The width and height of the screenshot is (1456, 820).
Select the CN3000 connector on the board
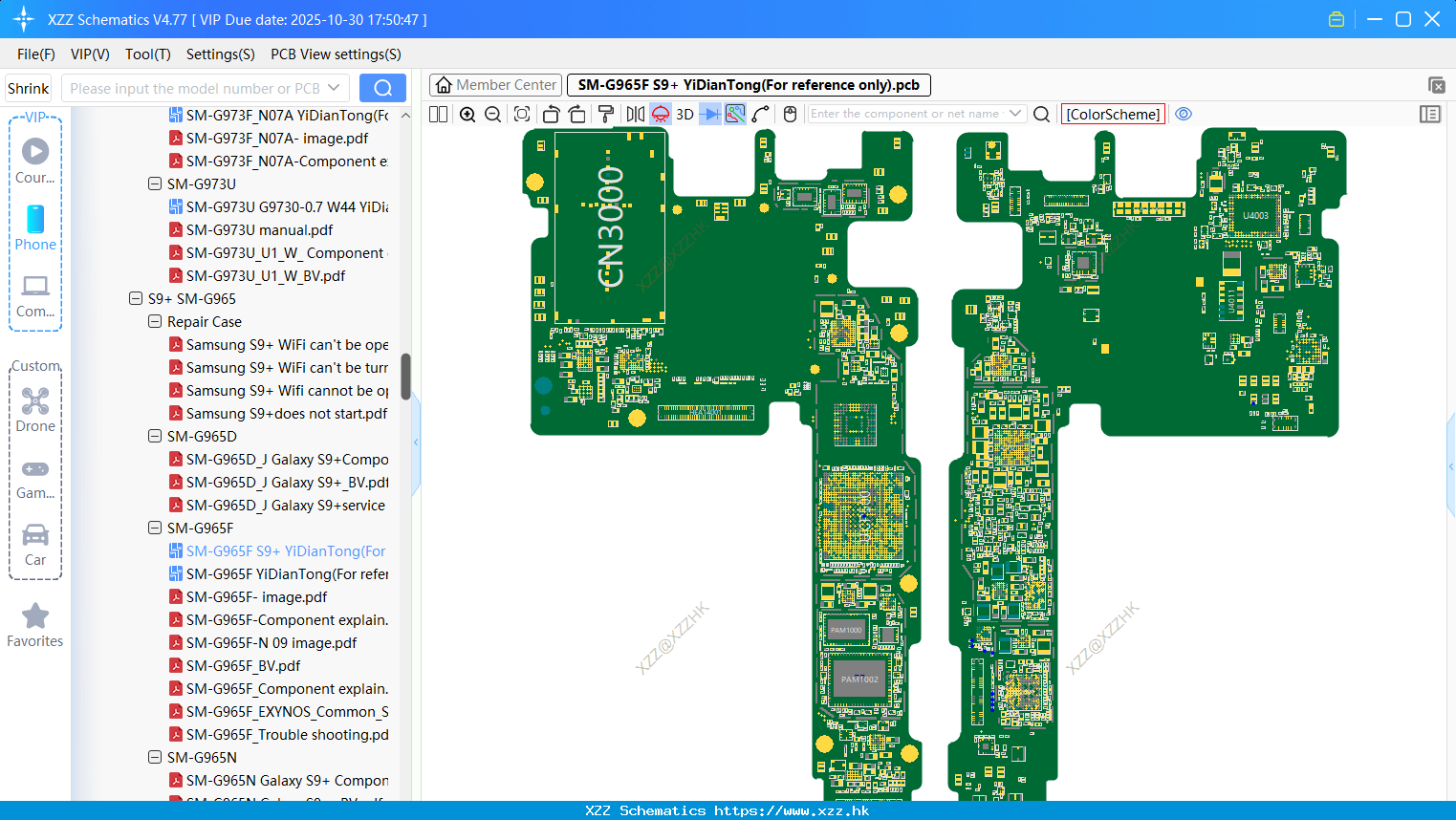point(610,227)
